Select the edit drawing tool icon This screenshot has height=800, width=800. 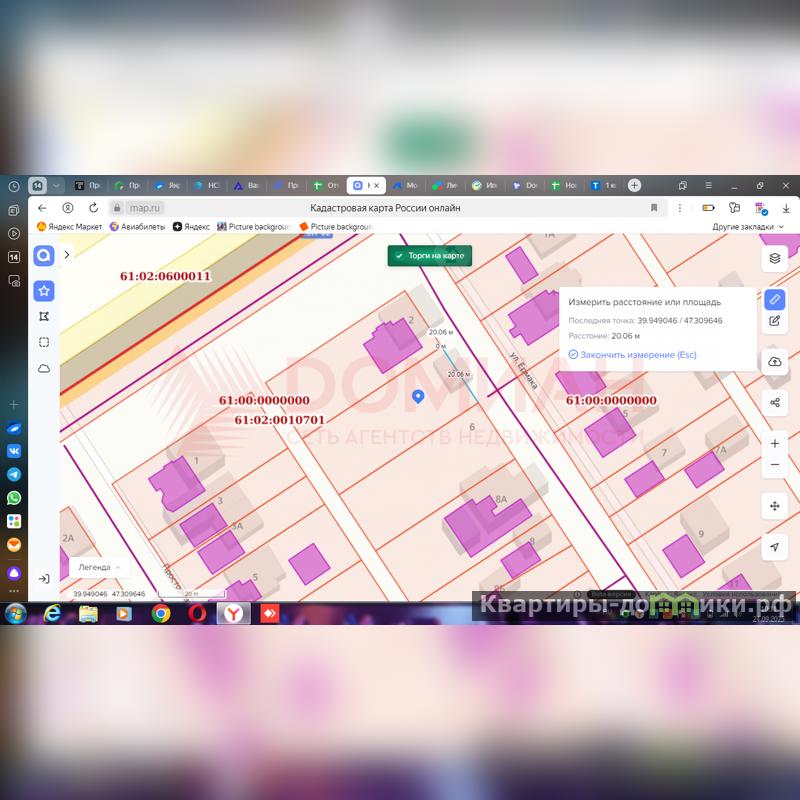pos(775,321)
